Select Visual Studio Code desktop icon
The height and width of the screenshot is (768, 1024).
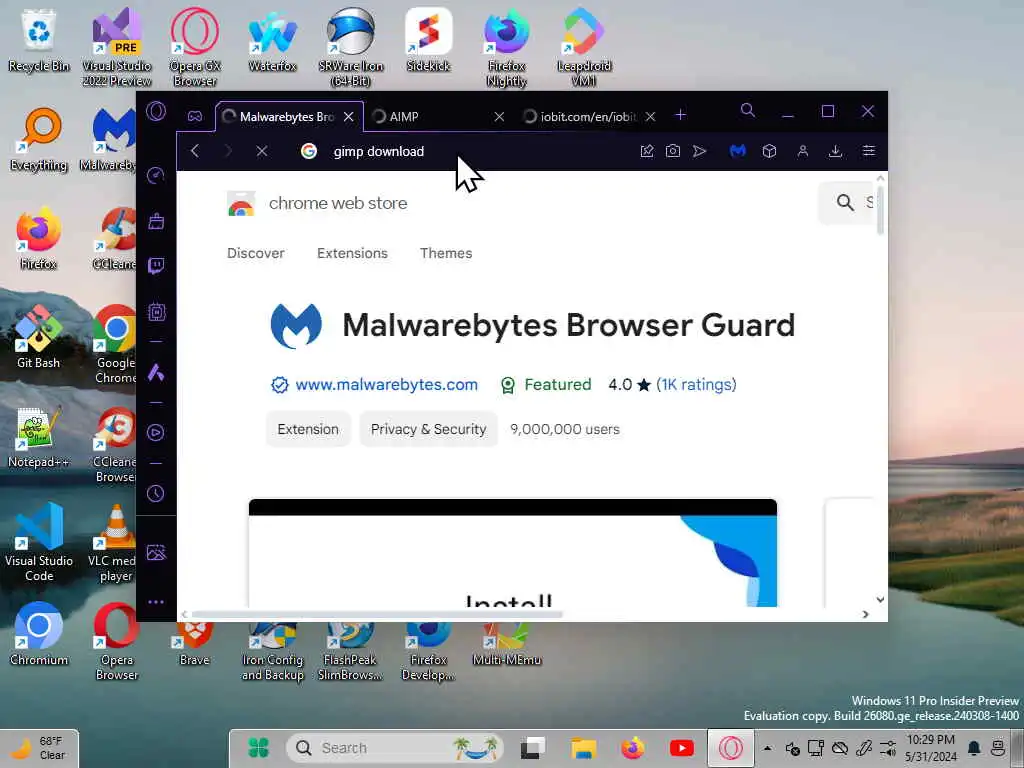[39, 543]
